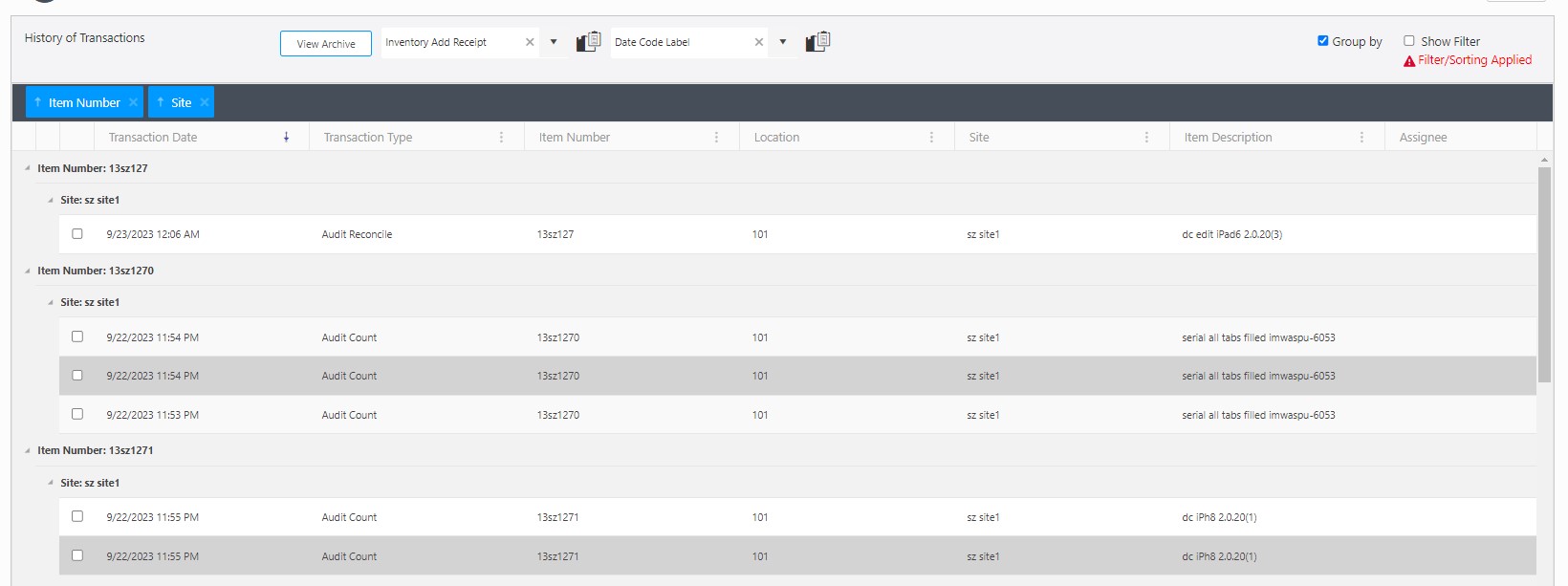The height and width of the screenshot is (586, 1568).
Task: Click the Filter/Sorting Applied warning link
Action: point(1473,60)
